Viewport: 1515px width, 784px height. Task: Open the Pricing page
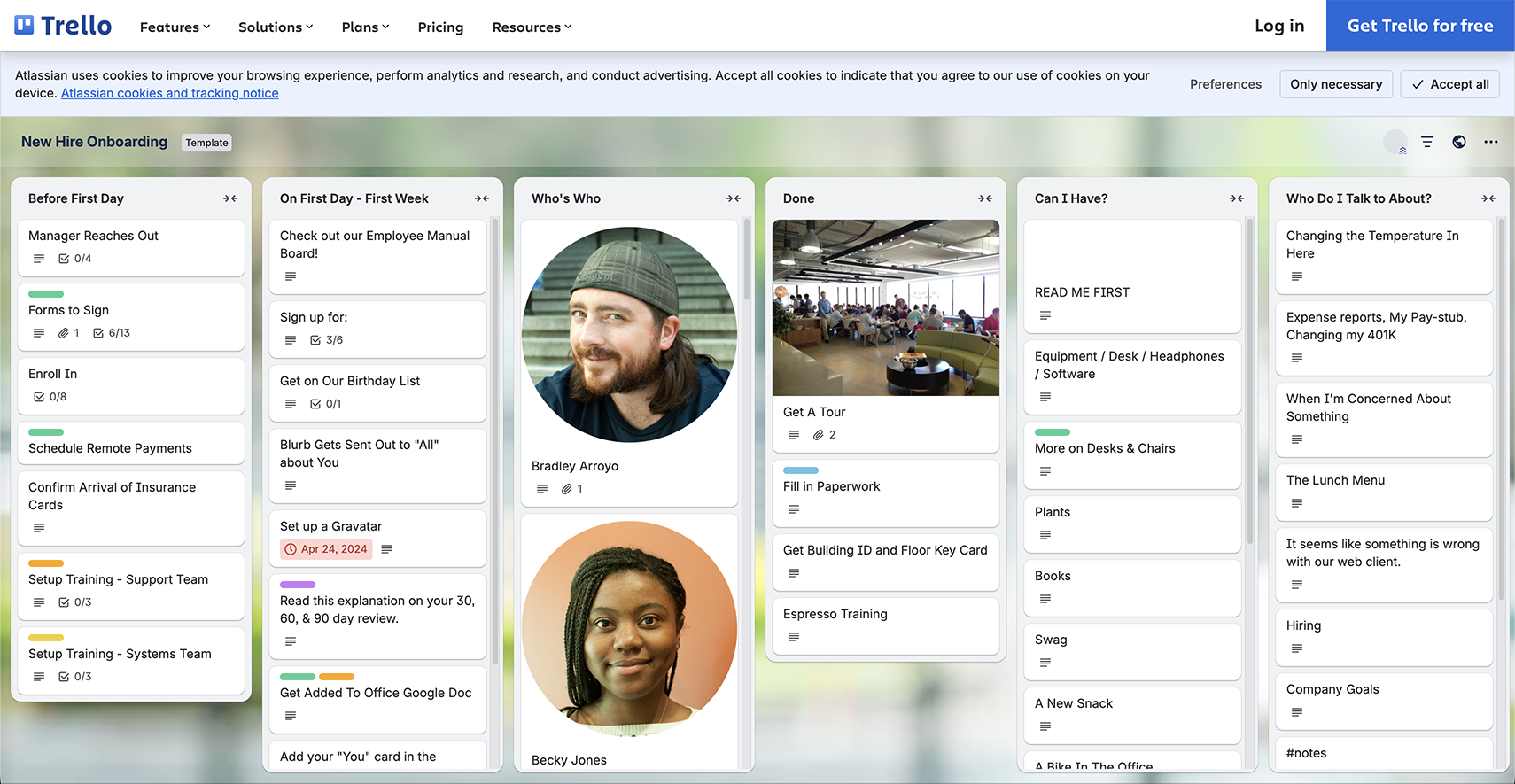pos(440,27)
